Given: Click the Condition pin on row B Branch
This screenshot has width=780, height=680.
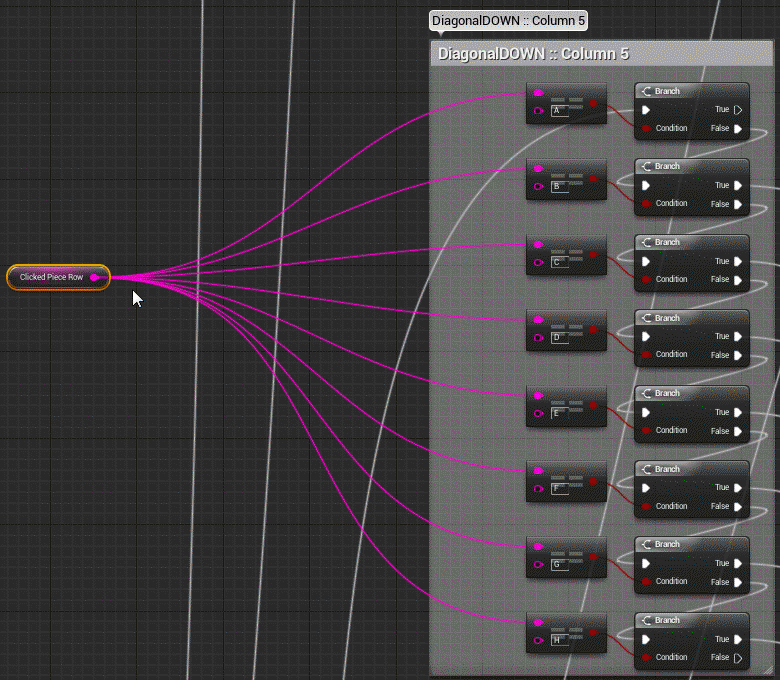Looking at the screenshot, I should coord(646,203).
